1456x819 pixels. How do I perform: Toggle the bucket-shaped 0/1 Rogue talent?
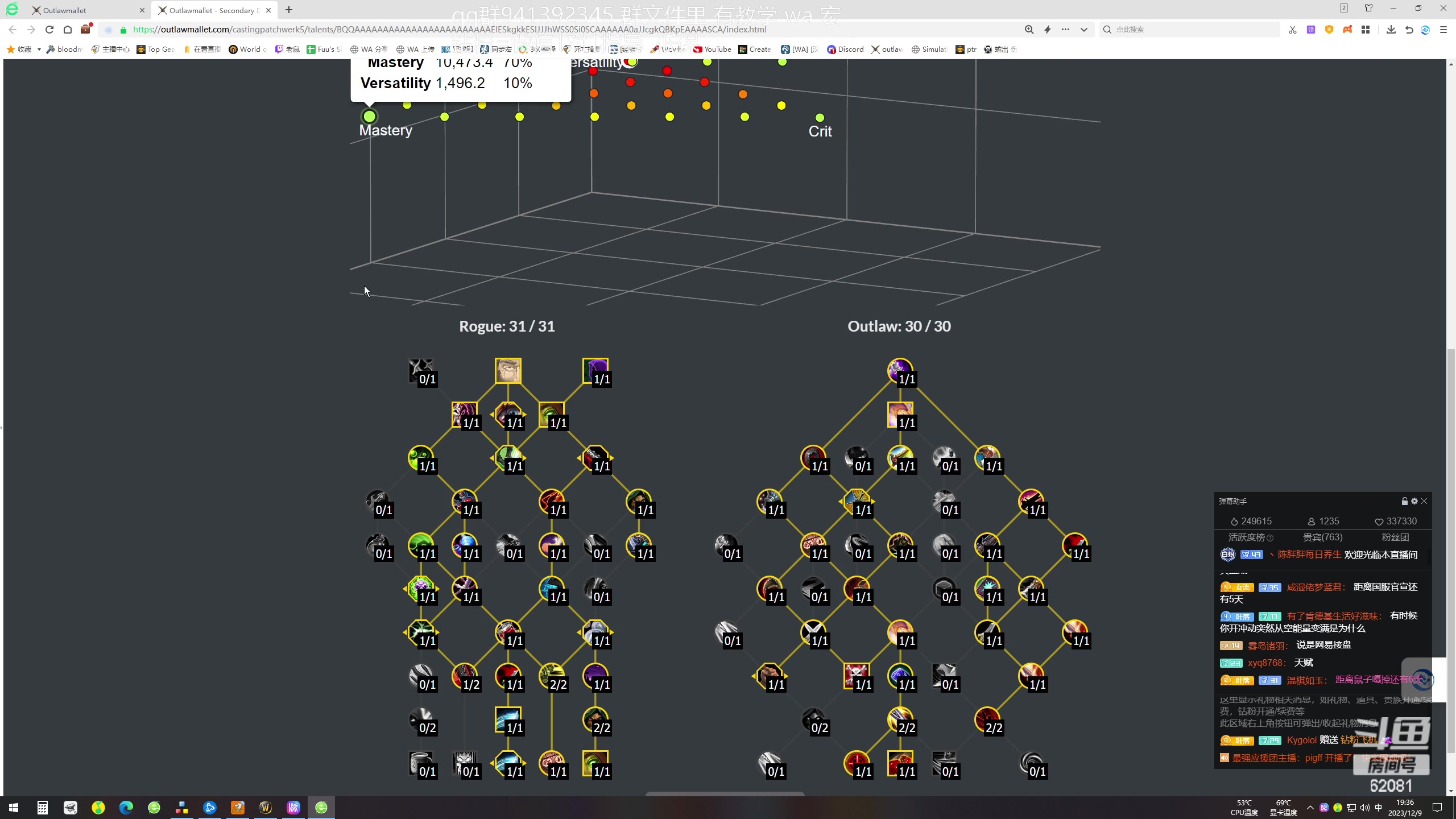(x=421, y=763)
